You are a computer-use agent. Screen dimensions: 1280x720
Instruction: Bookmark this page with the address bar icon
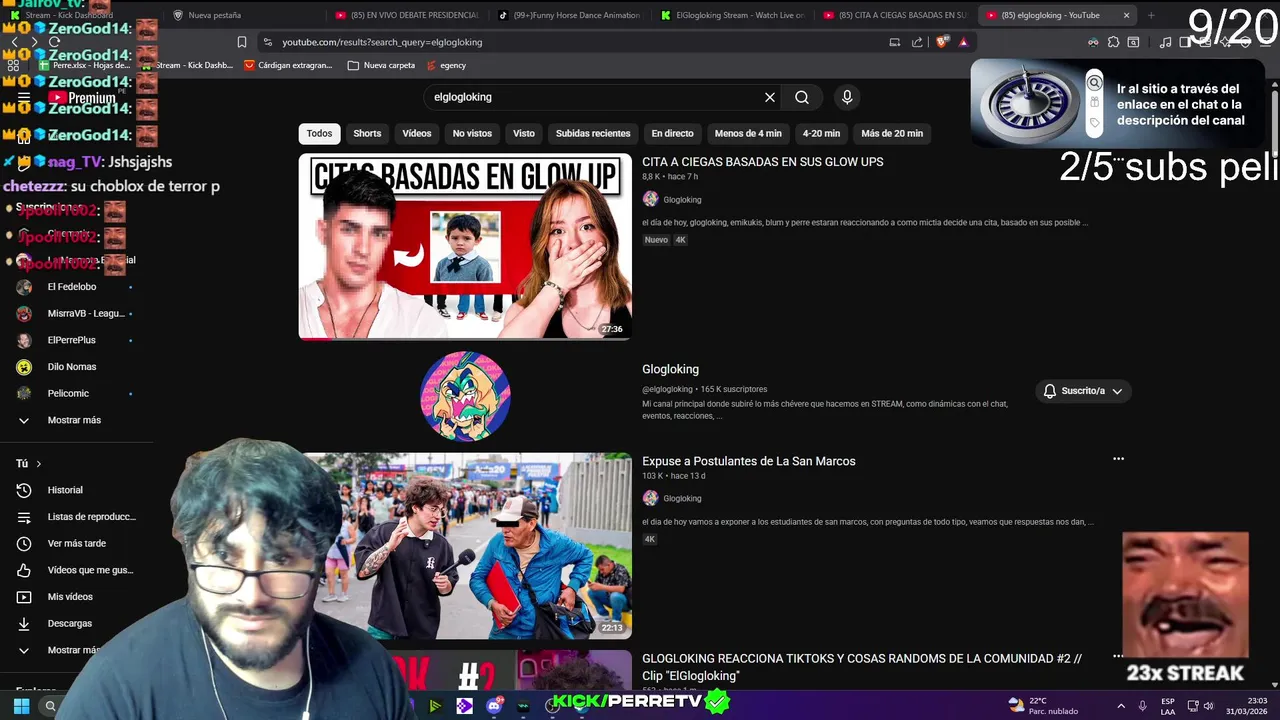tap(242, 42)
